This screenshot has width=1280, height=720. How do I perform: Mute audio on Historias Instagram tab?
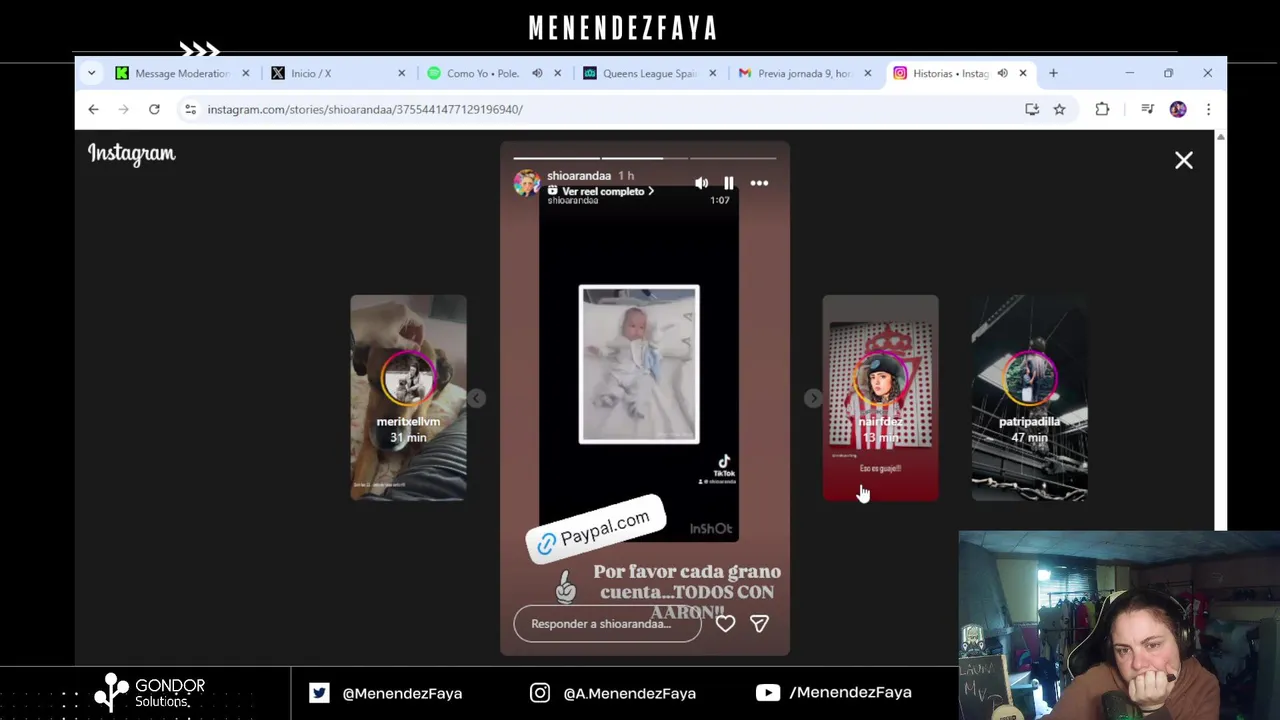pyautogui.click(x=1002, y=73)
